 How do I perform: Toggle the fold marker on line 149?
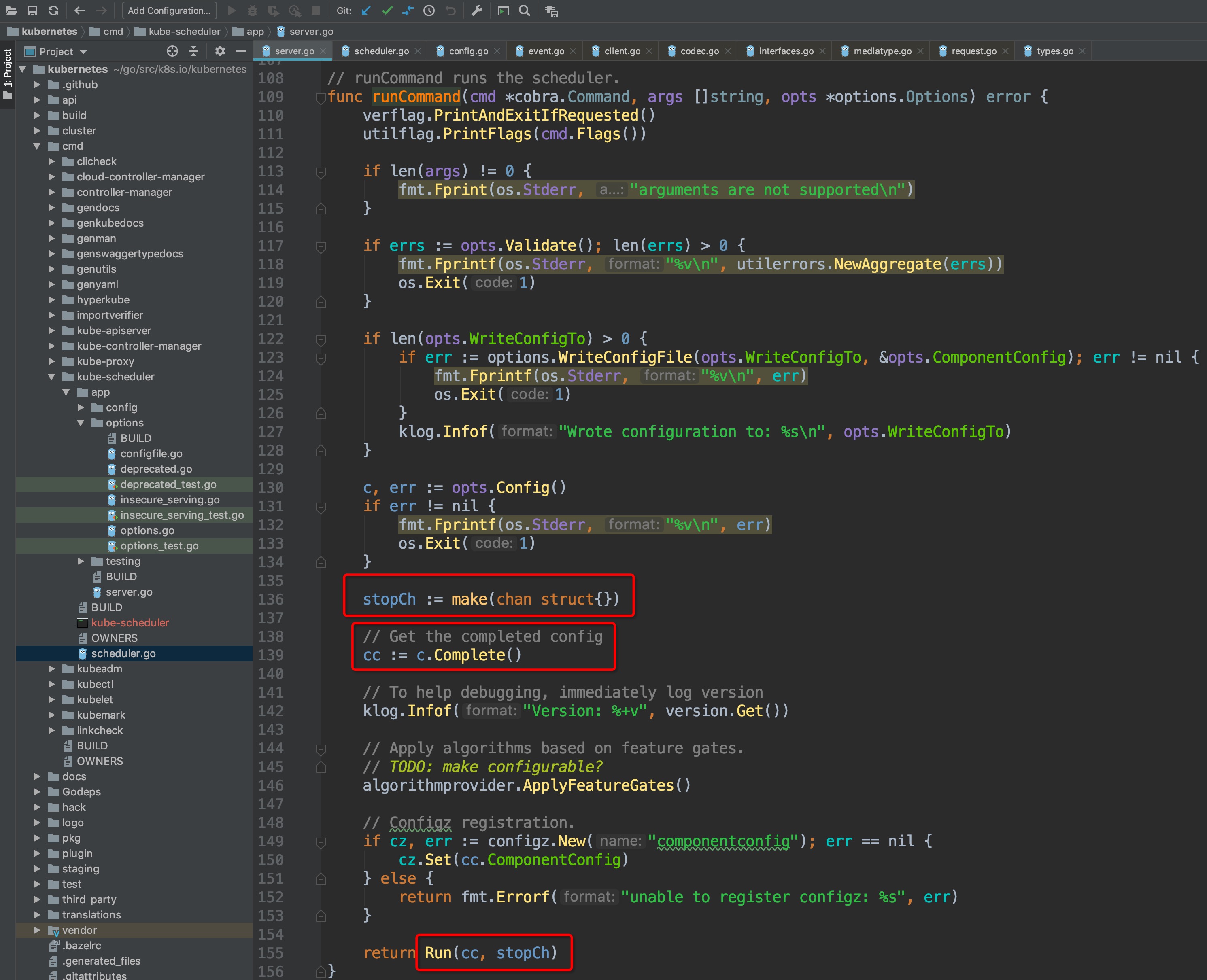point(321,842)
